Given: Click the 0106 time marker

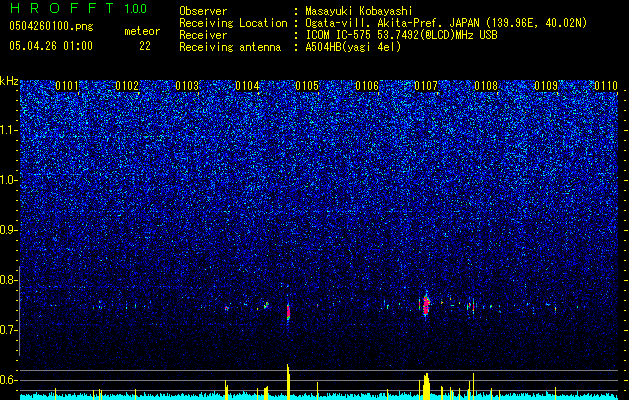Looking at the screenshot, I should [367, 86].
